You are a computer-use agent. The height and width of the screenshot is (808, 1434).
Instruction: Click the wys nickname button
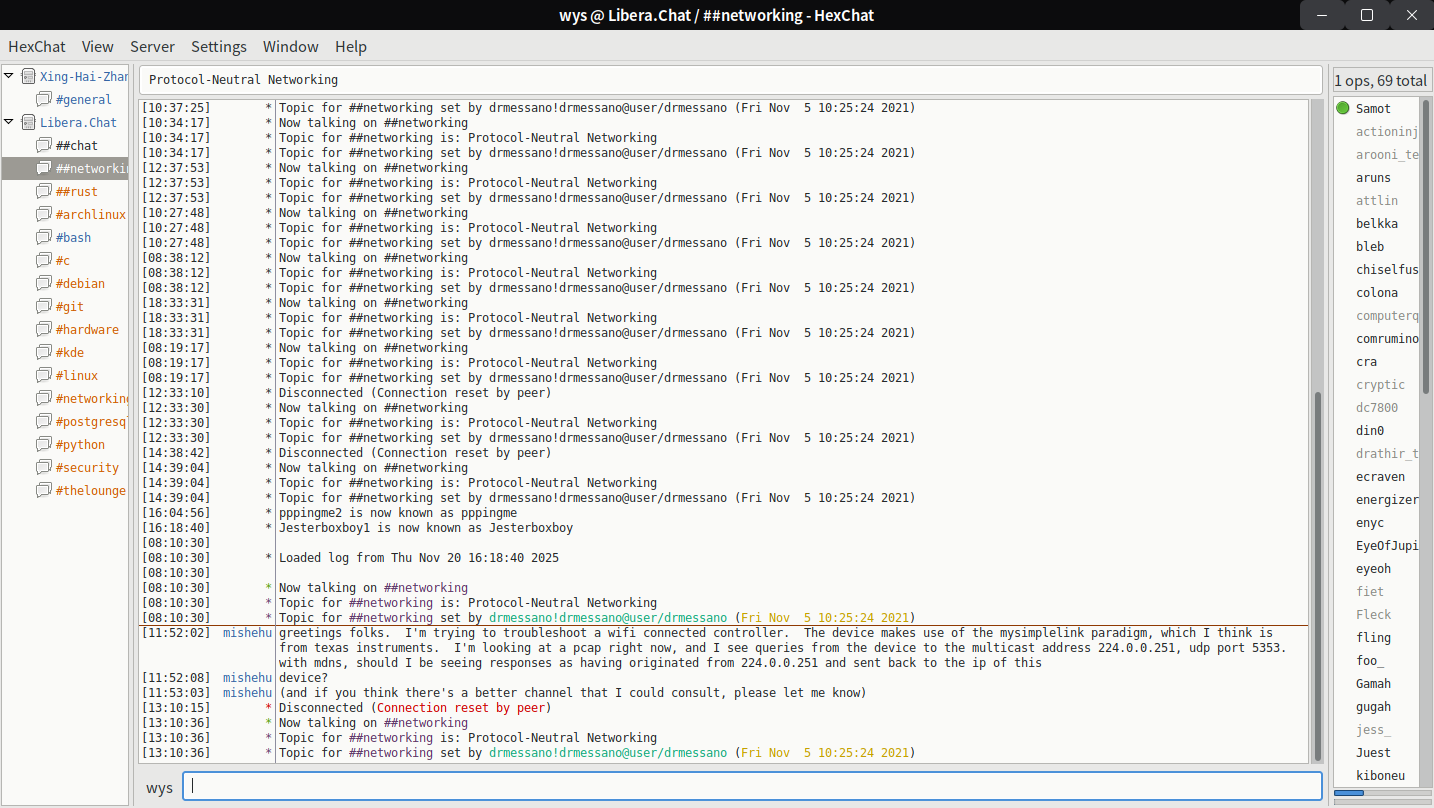tap(159, 787)
